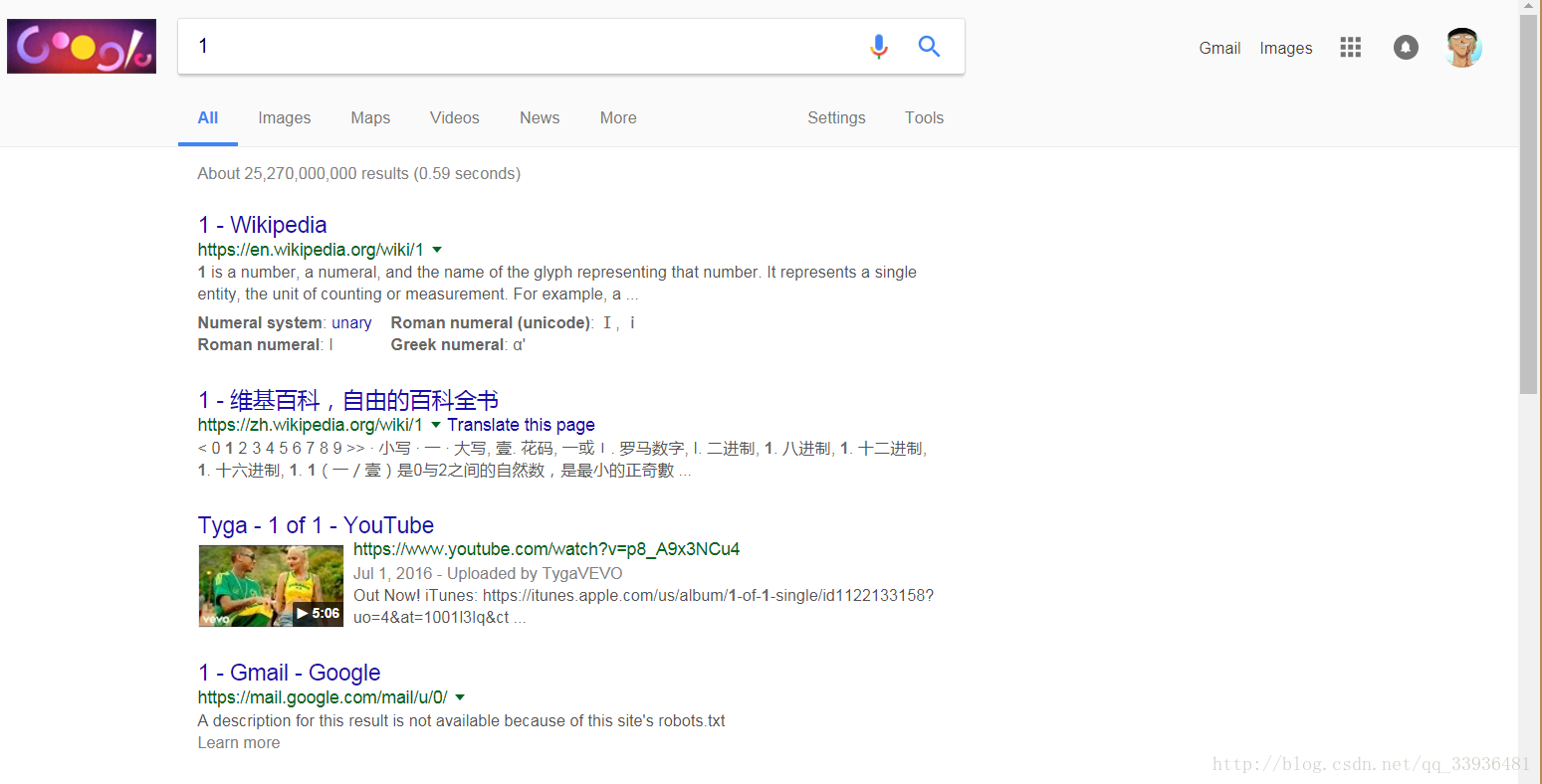Open the search Tools options
This screenshot has height=784, width=1542.
click(924, 117)
